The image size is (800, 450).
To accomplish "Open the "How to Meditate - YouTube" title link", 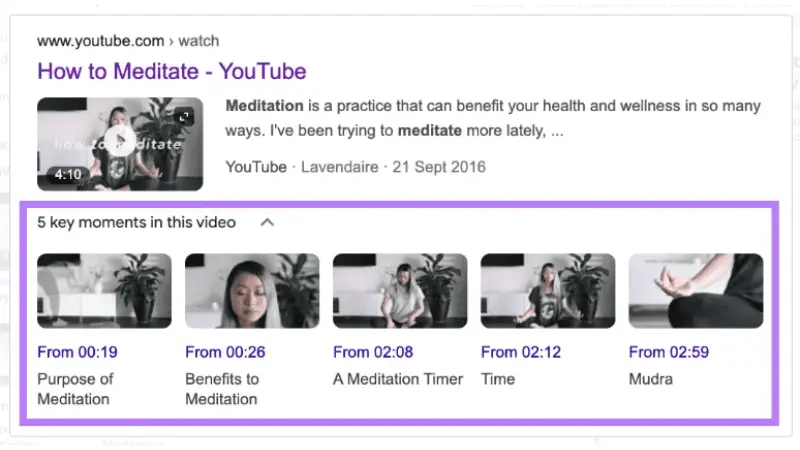I will click(171, 72).
